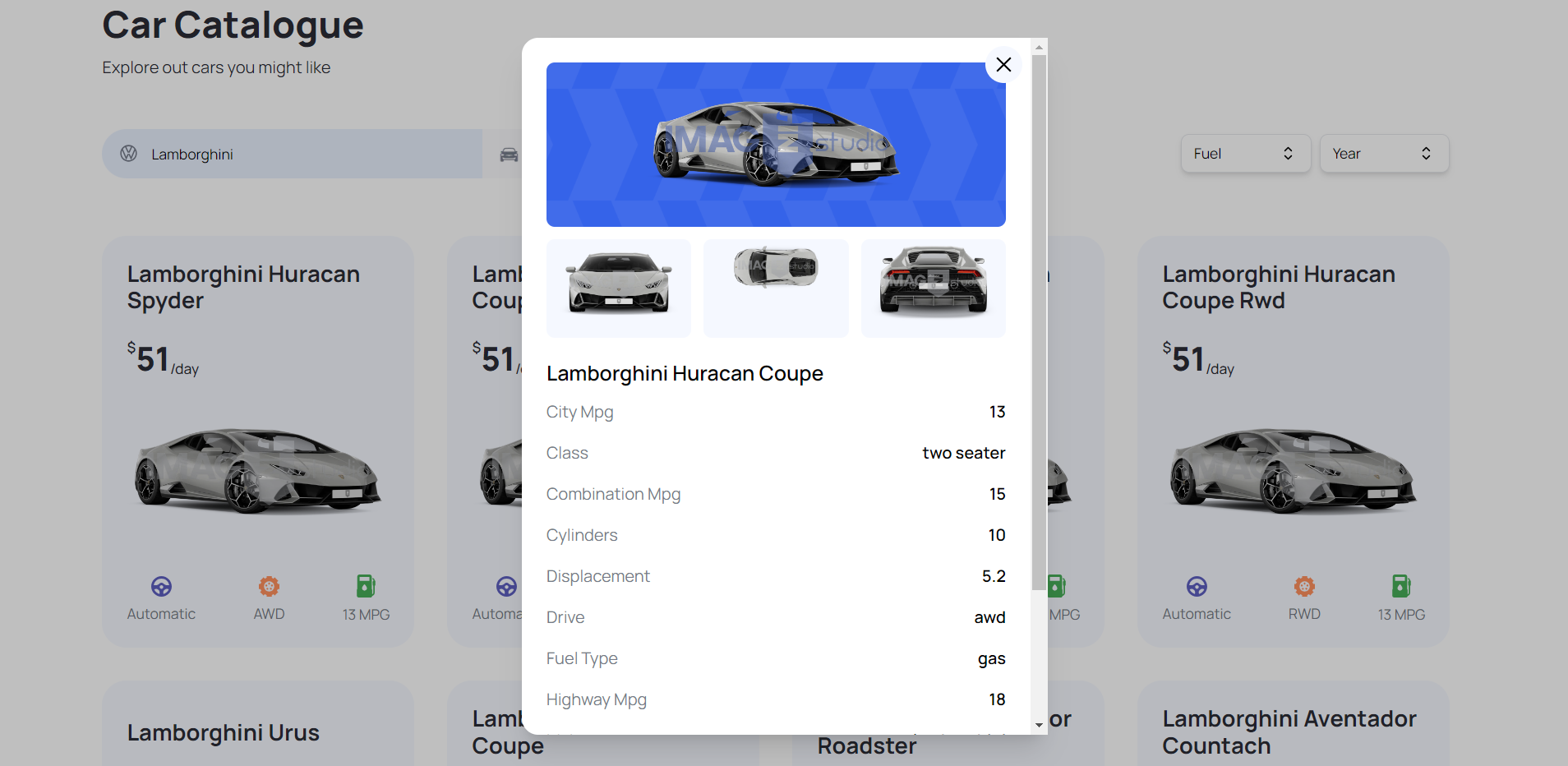Click the steering wheel icon on Huracan Spyder card
1568x766 pixels.
(x=161, y=586)
